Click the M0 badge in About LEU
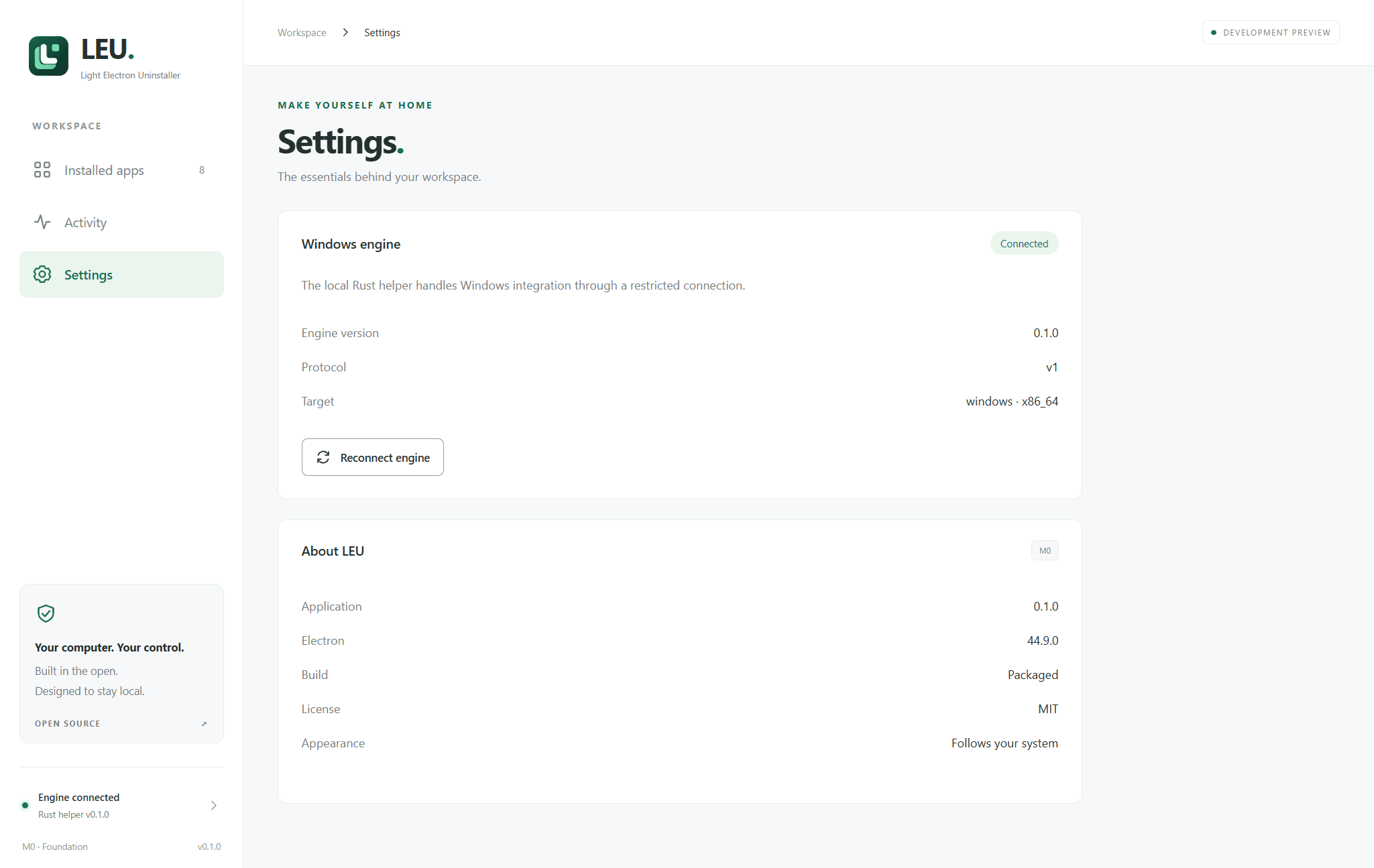 click(1045, 550)
